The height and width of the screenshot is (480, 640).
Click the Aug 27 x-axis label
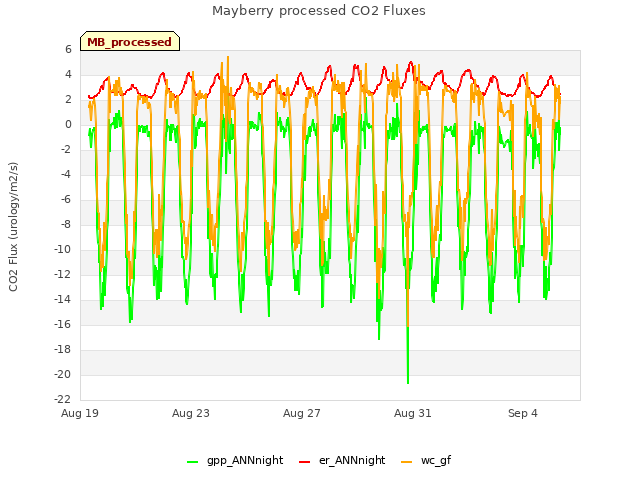pyautogui.click(x=302, y=413)
